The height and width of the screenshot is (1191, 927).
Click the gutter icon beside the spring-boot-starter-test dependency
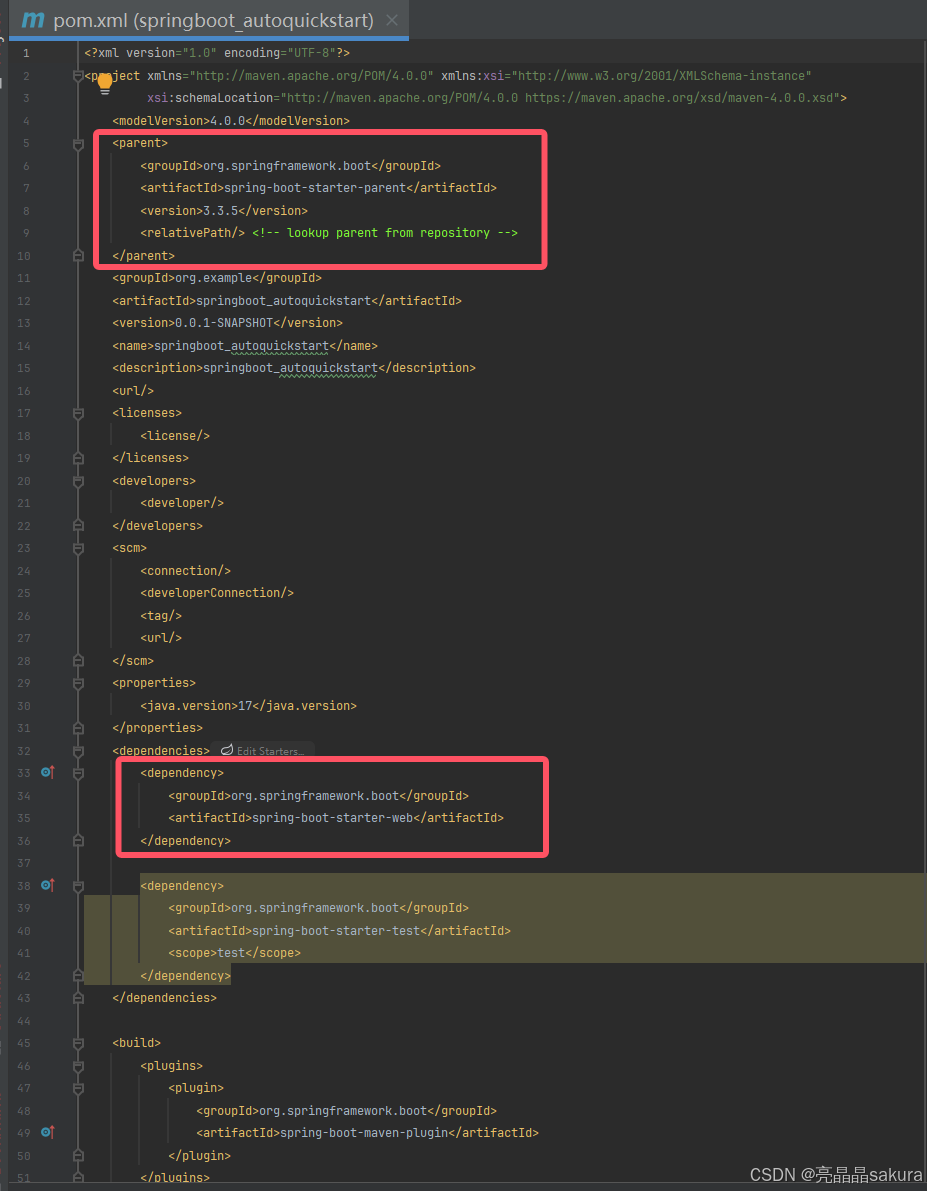click(x=47, y=885)
